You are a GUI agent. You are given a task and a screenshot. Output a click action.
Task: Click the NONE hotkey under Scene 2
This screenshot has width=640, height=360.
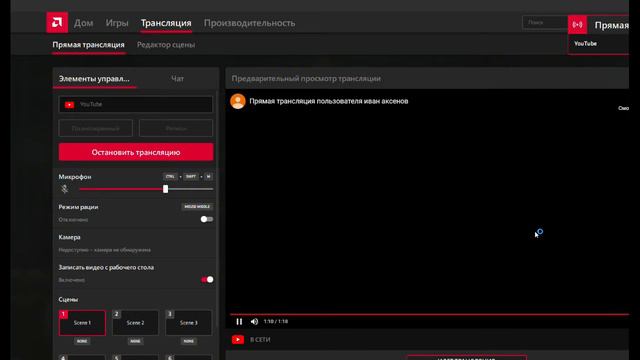[x=136, y=341]
